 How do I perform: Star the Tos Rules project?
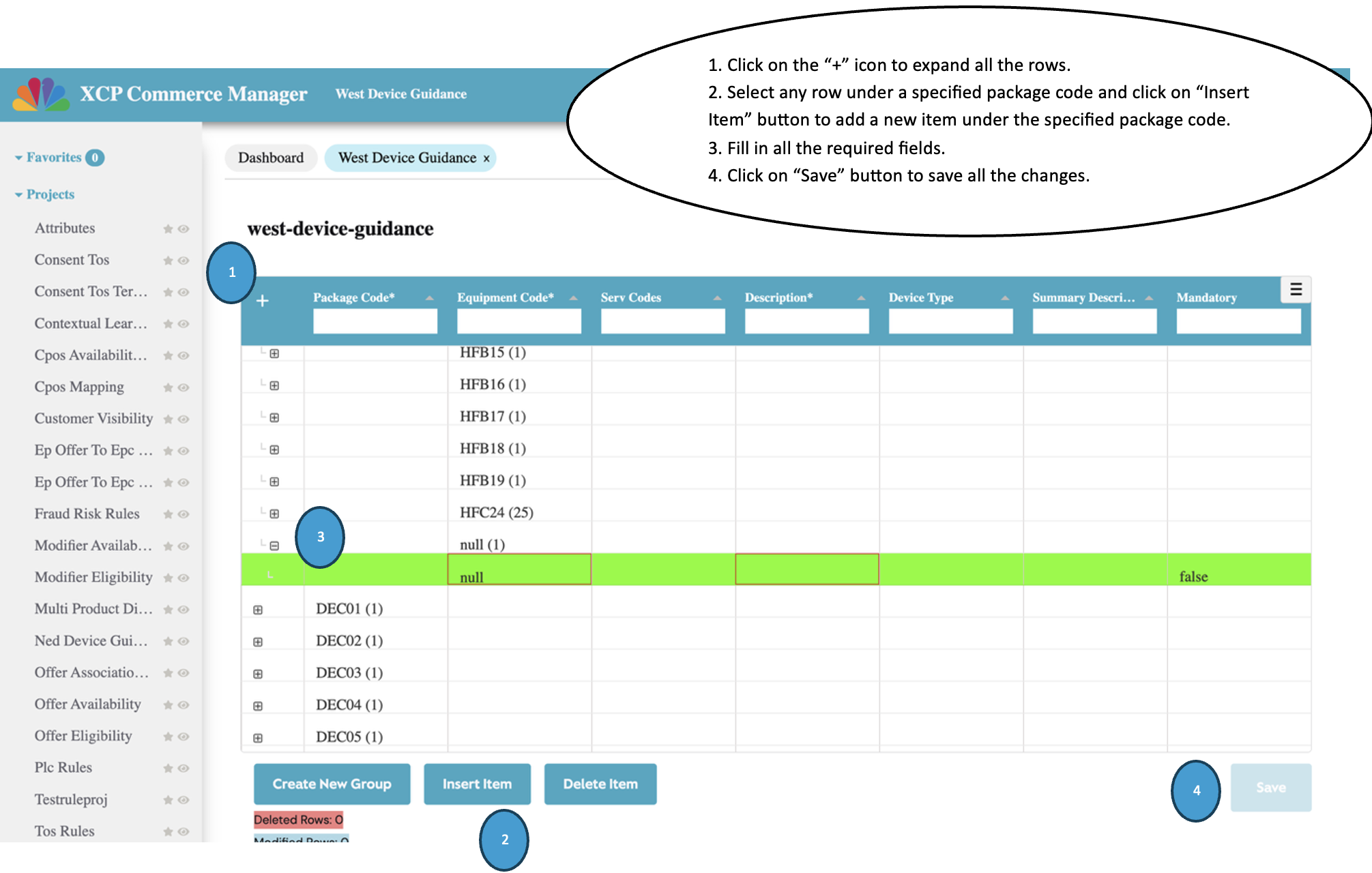tap(168, 831)
